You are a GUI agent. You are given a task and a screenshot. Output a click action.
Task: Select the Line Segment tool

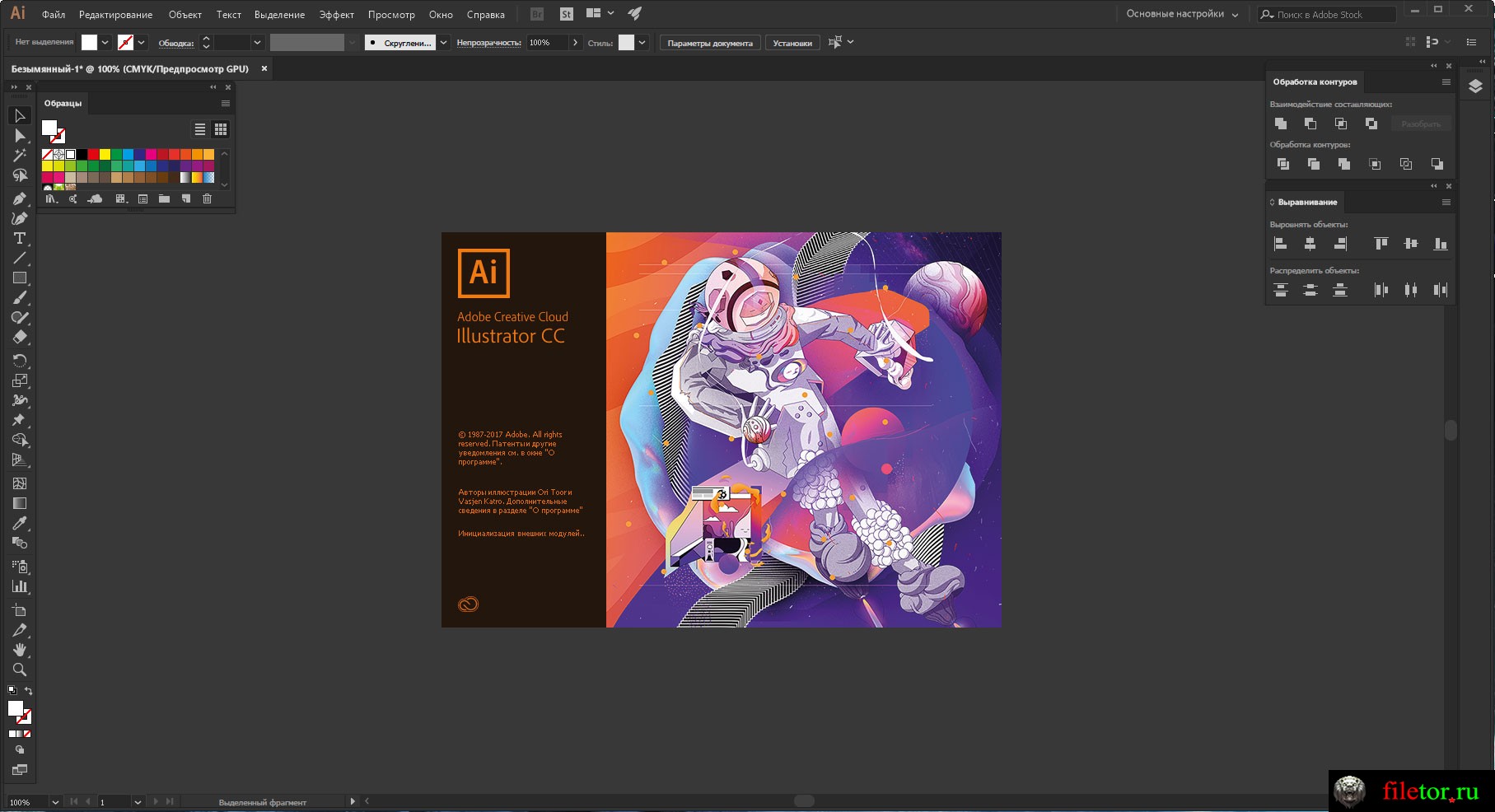(20, 258)
